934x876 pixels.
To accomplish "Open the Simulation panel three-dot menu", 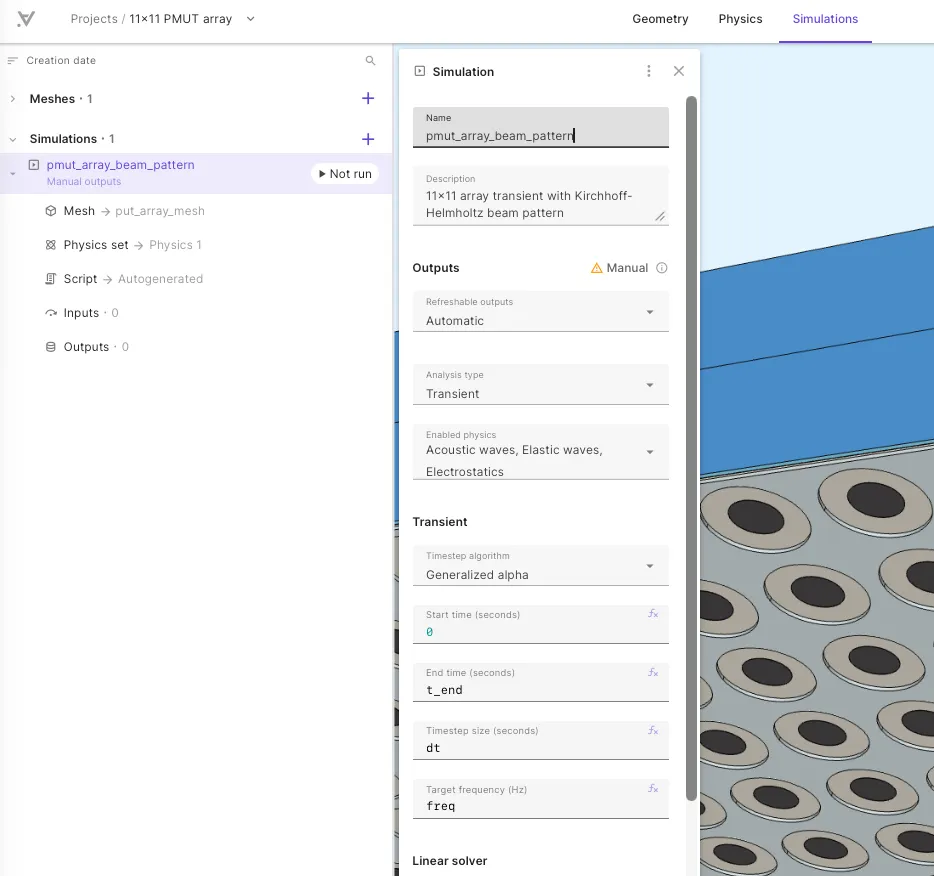I will click(x=649, y=71).
